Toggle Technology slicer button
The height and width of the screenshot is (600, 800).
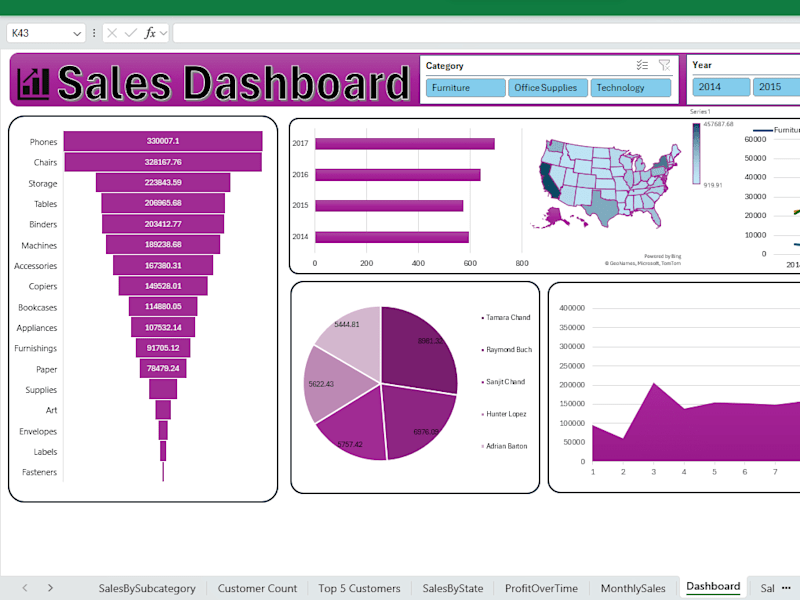tap(631, 88)
